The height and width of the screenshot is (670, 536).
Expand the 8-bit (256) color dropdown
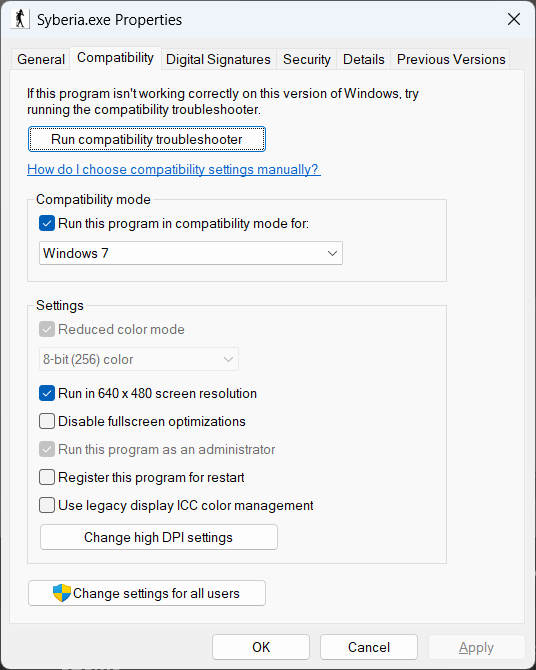tap(138, 359)
